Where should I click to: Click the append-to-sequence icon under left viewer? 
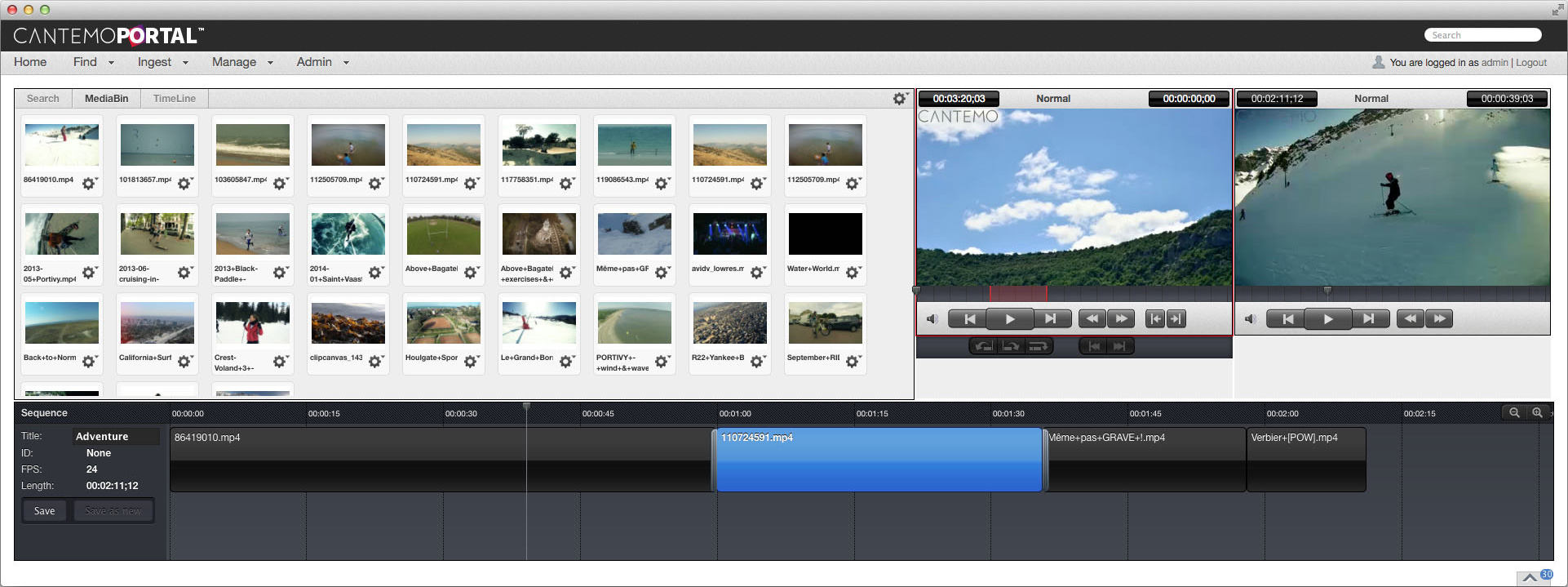[1038, 346]
